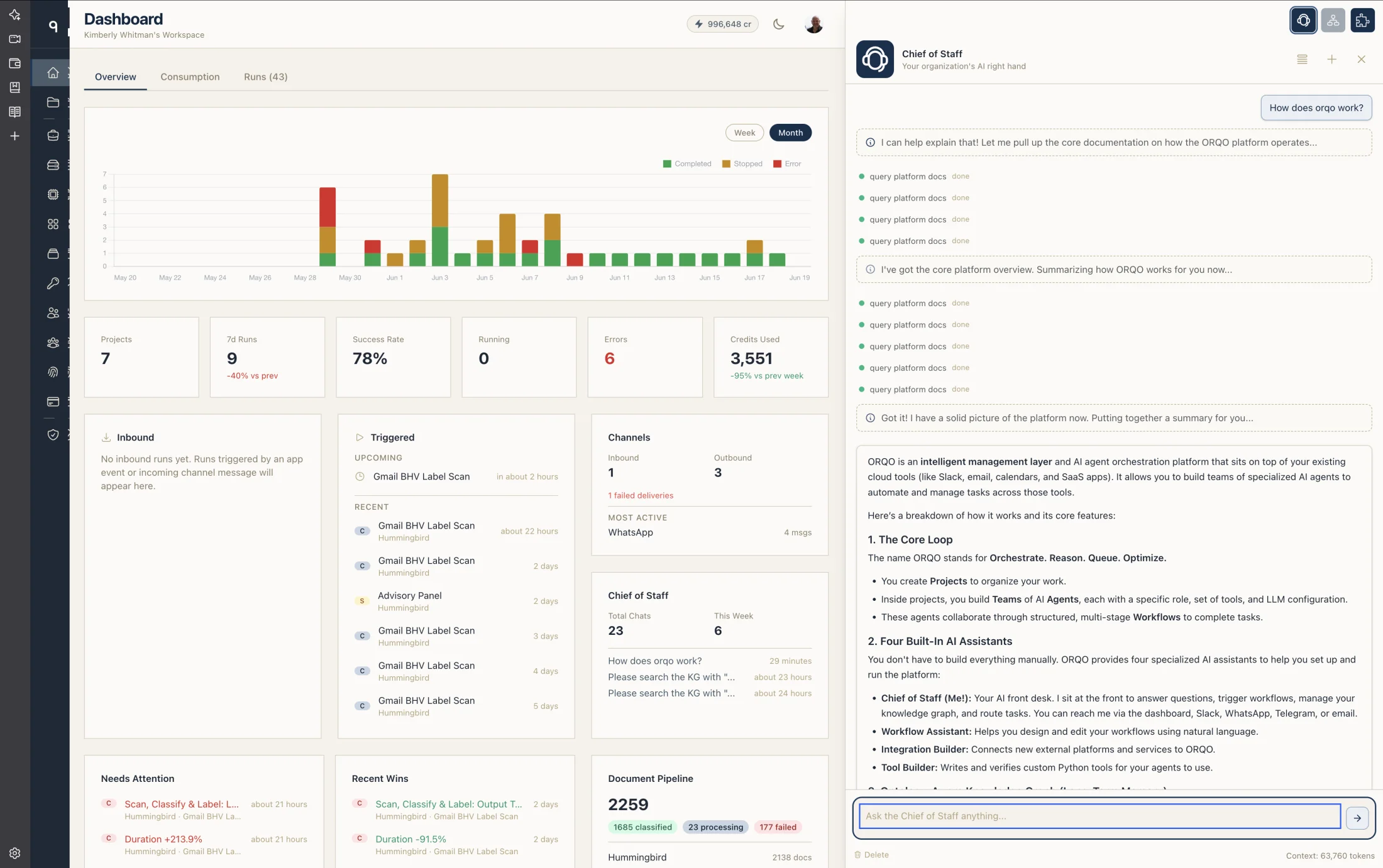Viewport: 1383px width, 868px height.
Task: Click the Credits Used card showing 3,551
Action: (x=771, y=357)
